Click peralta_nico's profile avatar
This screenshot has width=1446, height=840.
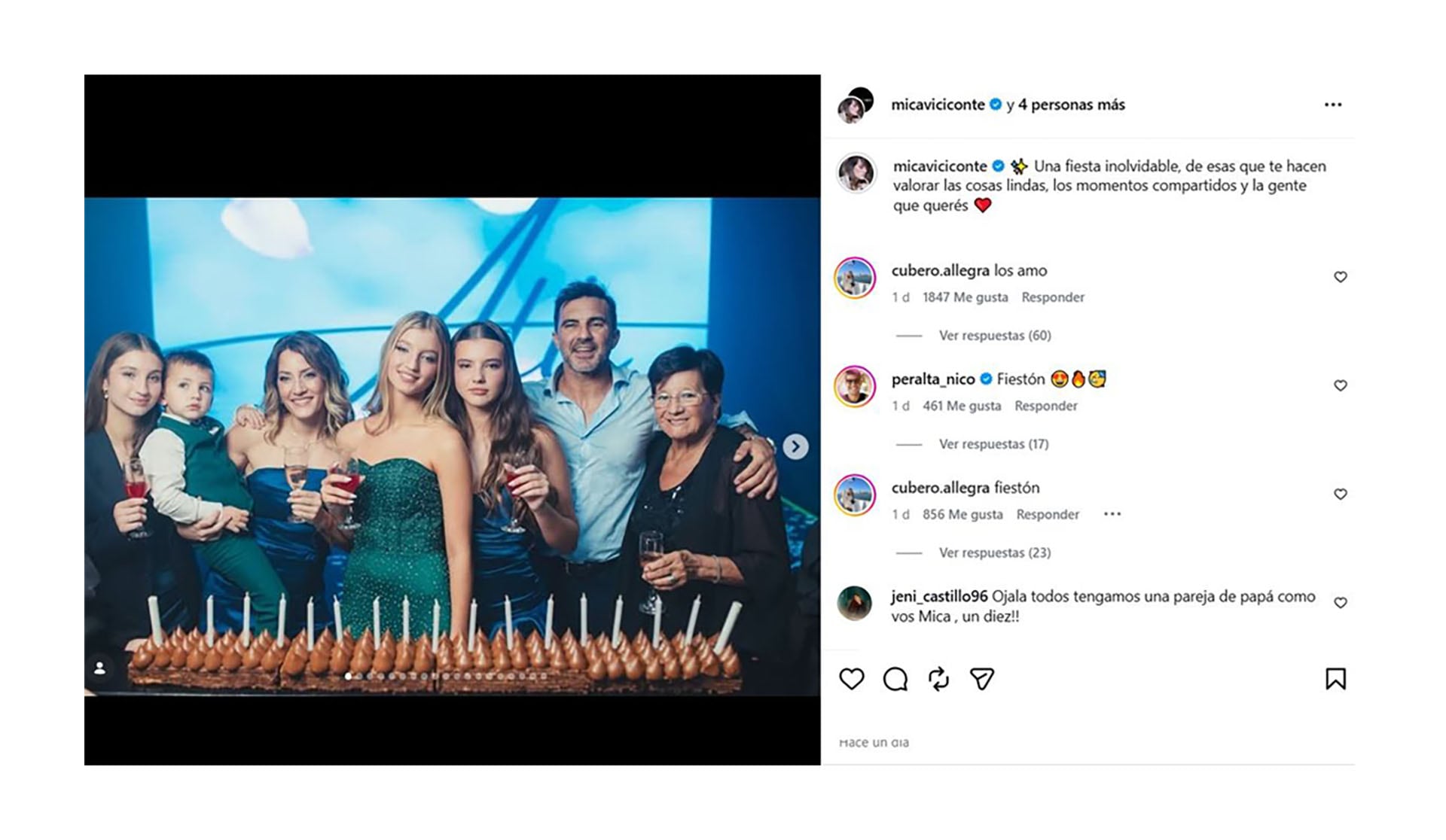pos(855,386)
